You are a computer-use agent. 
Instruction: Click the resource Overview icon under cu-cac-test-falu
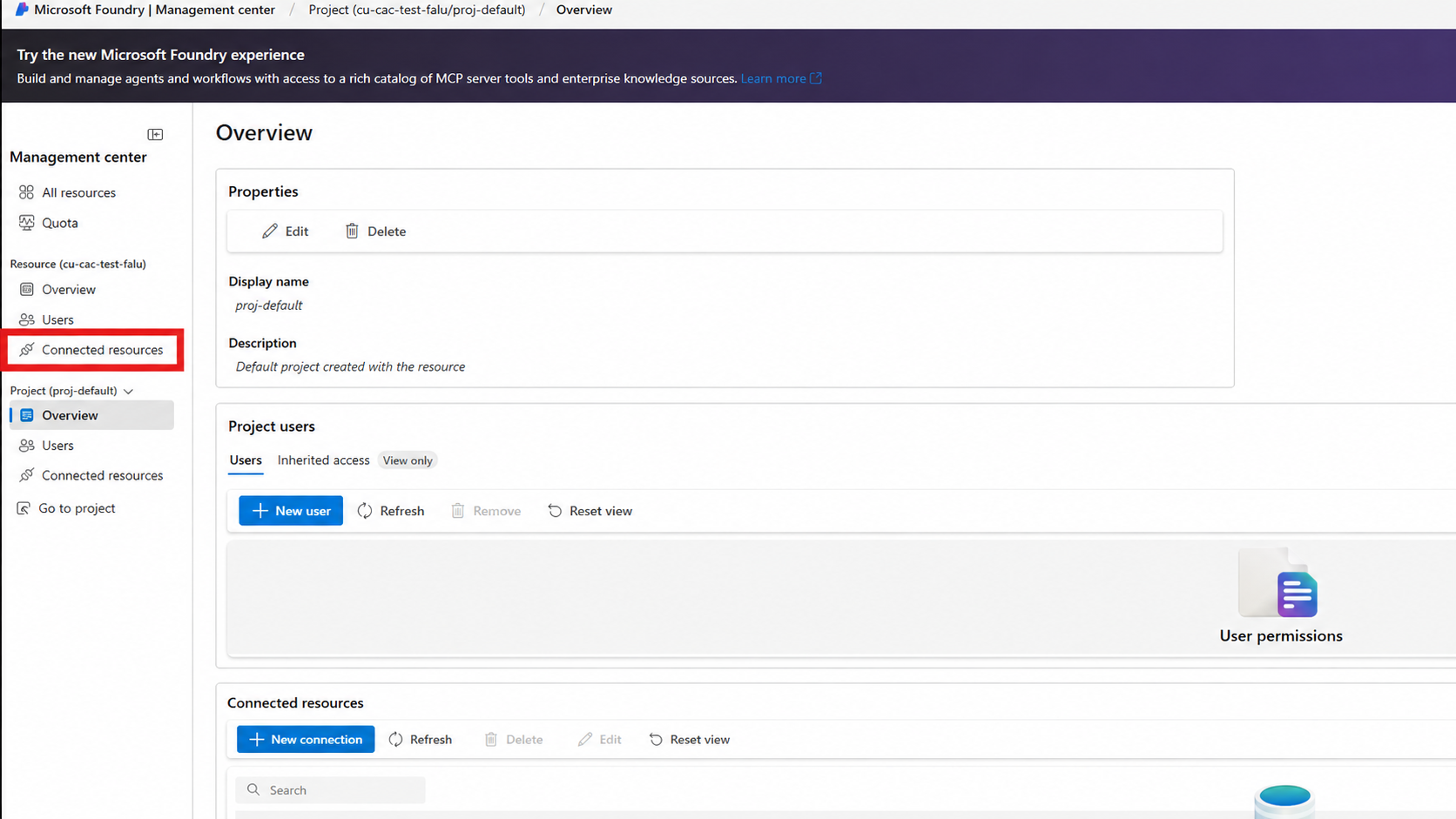(27, 289)
